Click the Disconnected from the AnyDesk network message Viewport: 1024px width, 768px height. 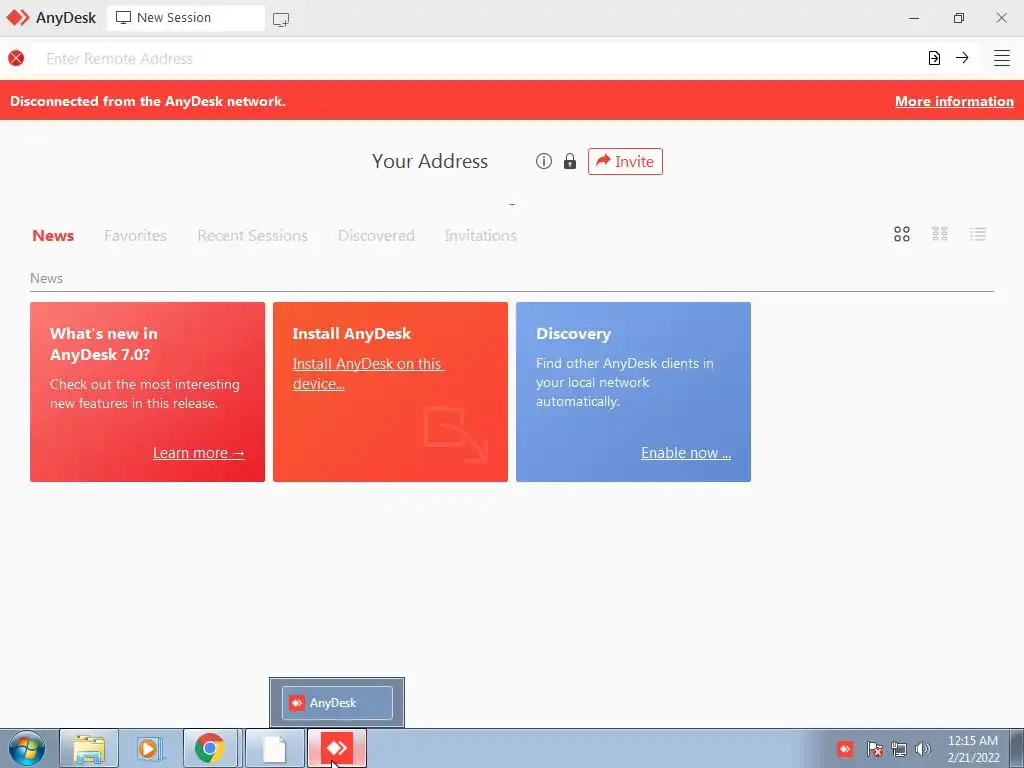[148, 101]
